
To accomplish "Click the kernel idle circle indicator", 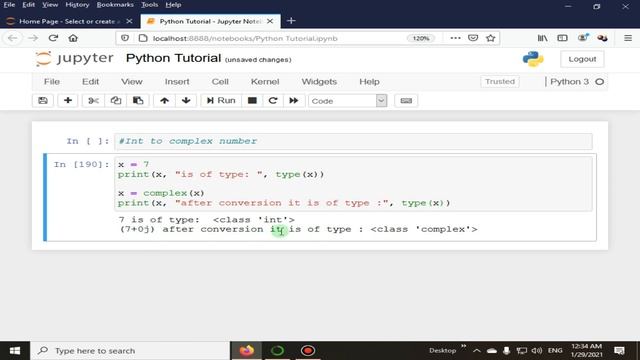I will [600, 82].
